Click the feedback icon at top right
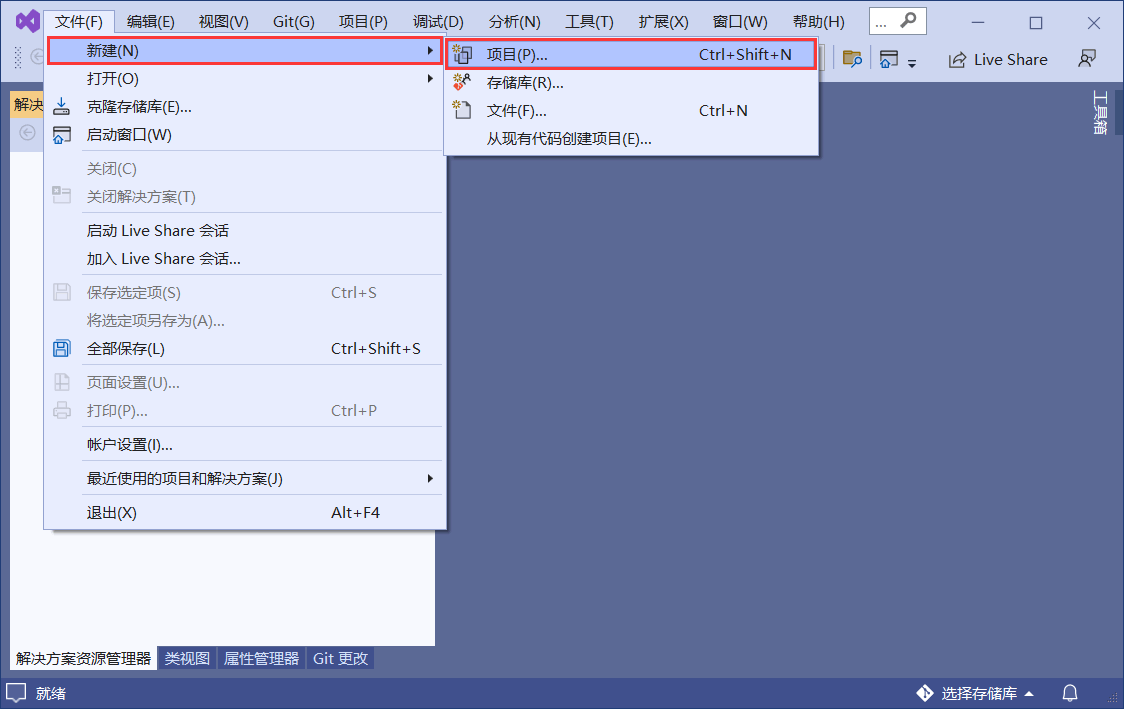The width and height of the screenshot is (1124, 709). [1086, 59]
